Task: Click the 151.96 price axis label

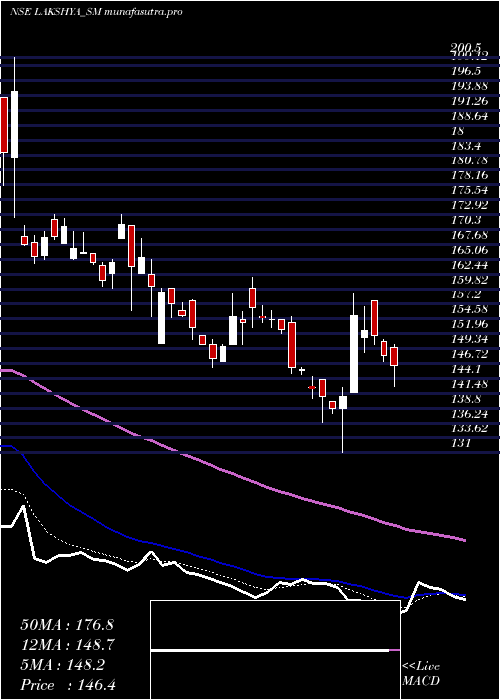Action: [470, 324]
